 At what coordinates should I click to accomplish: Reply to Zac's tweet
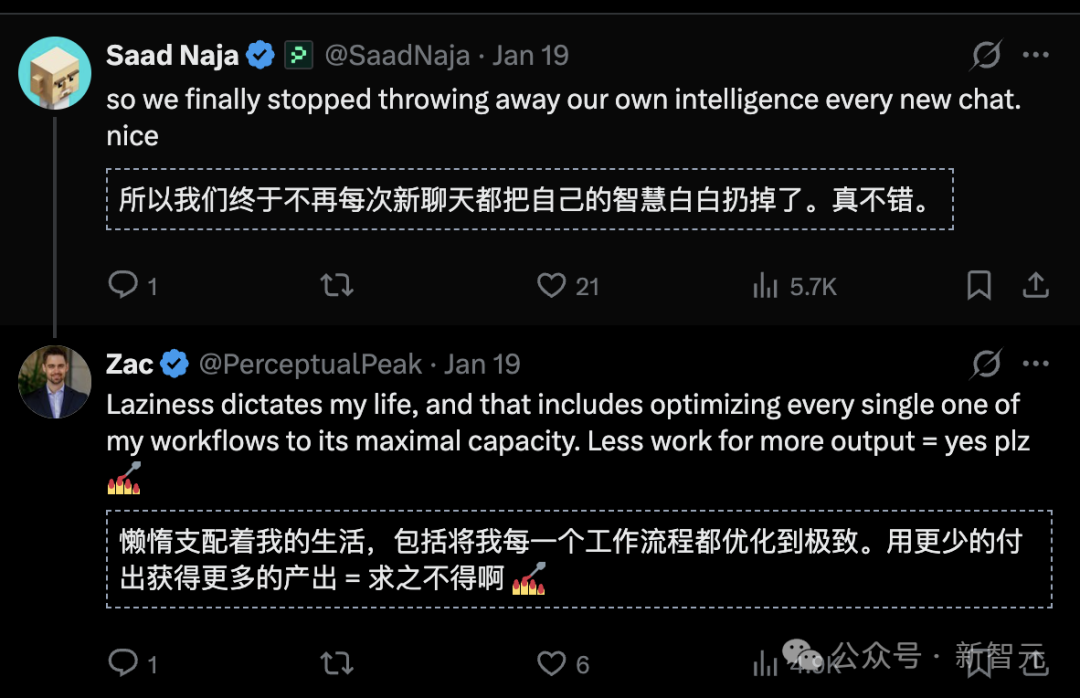coord(123,662)
